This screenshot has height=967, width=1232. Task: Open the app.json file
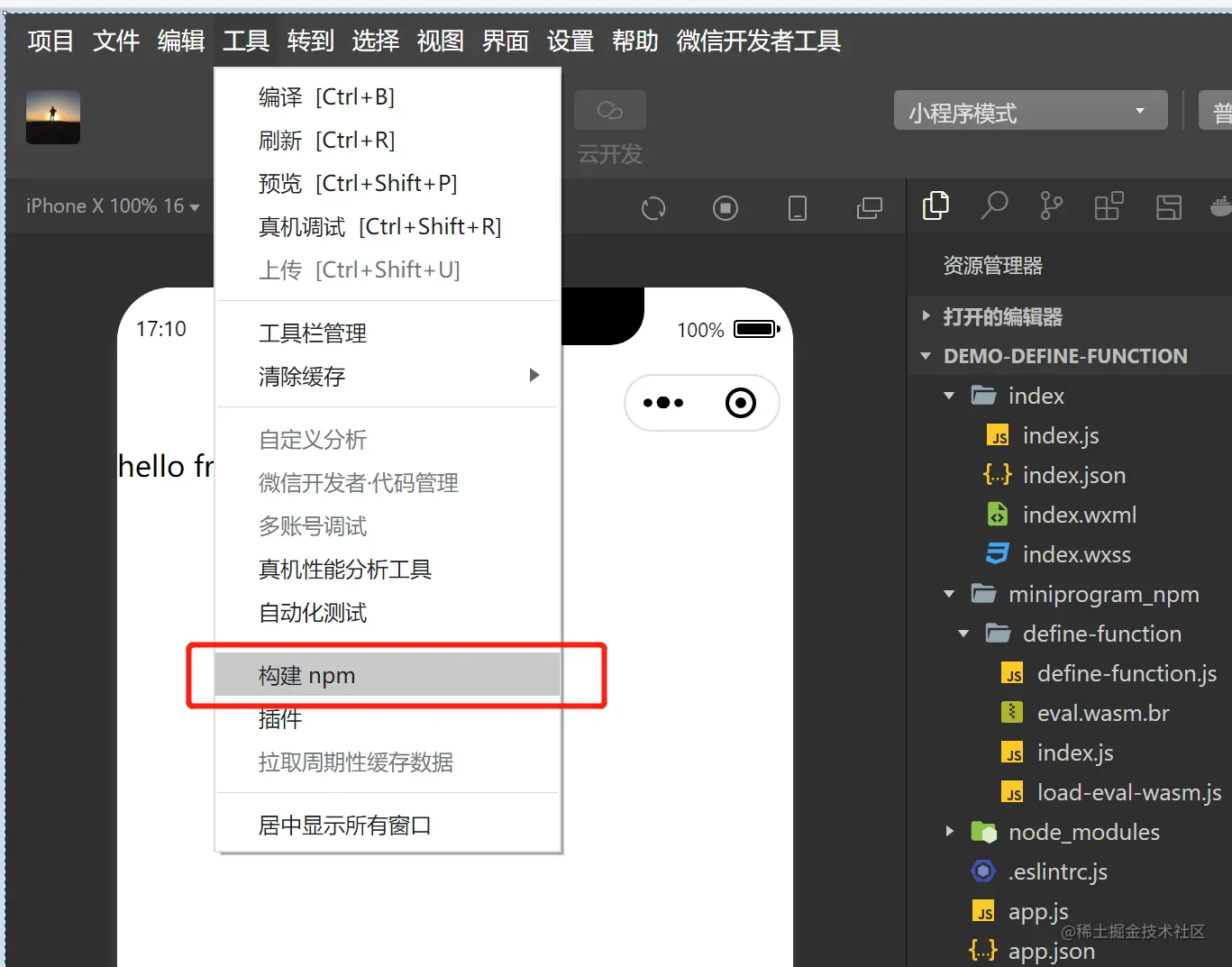1070,951
